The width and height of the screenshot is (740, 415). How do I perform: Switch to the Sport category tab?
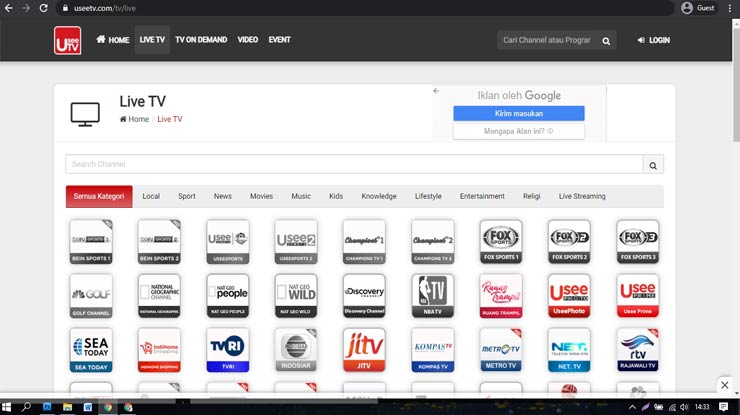tap(187, 196)
